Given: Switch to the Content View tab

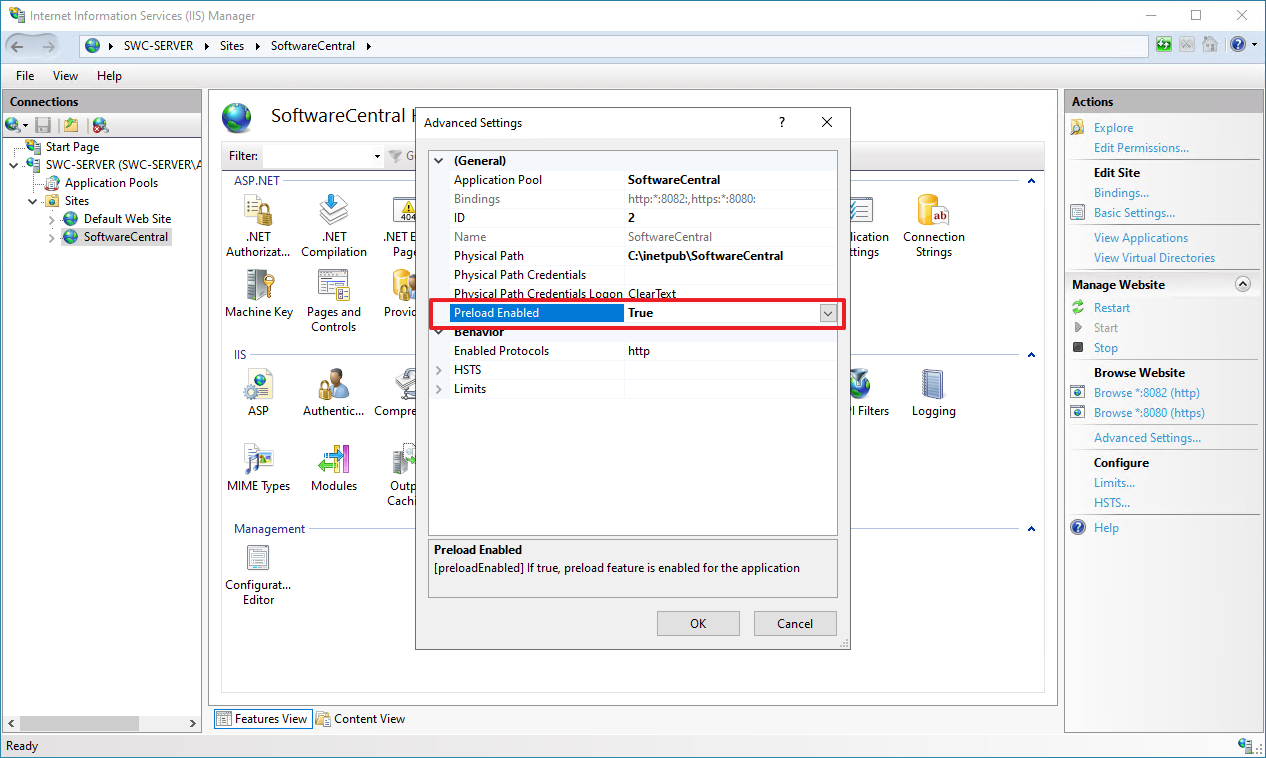Looking at the screenshot, I should click(x=360, y=719).
